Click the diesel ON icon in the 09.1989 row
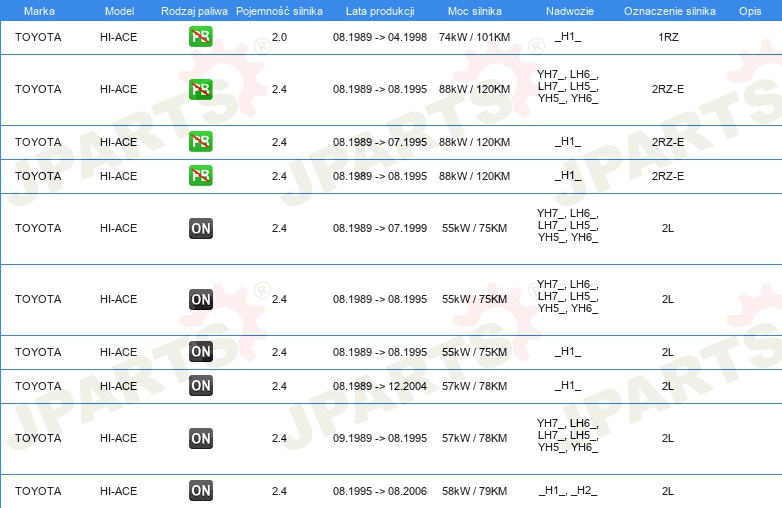 pos(200,438)
